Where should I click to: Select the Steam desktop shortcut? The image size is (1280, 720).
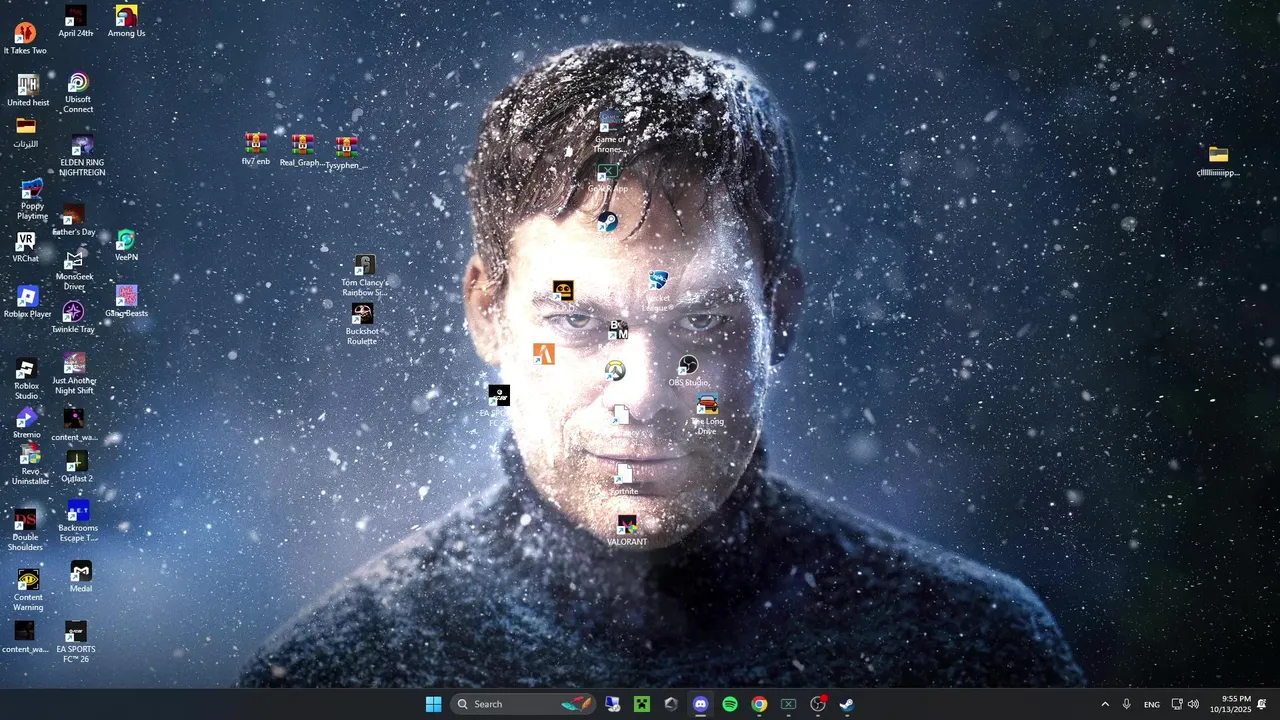608,222
